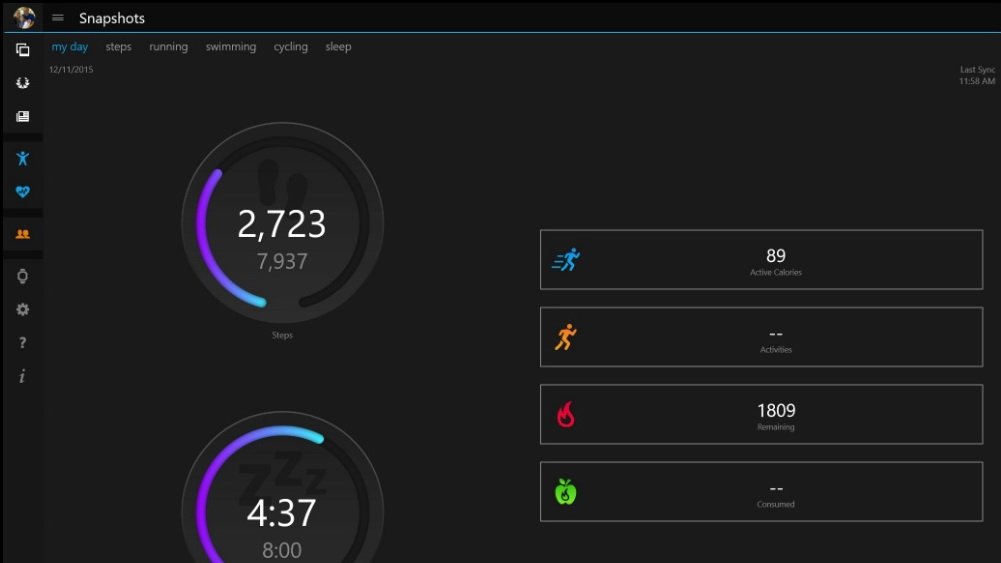Click the 'Last Sync 11:58 AM' text
The height and width of the screenshot is (563, 1001).
click(x=977, y=75)
